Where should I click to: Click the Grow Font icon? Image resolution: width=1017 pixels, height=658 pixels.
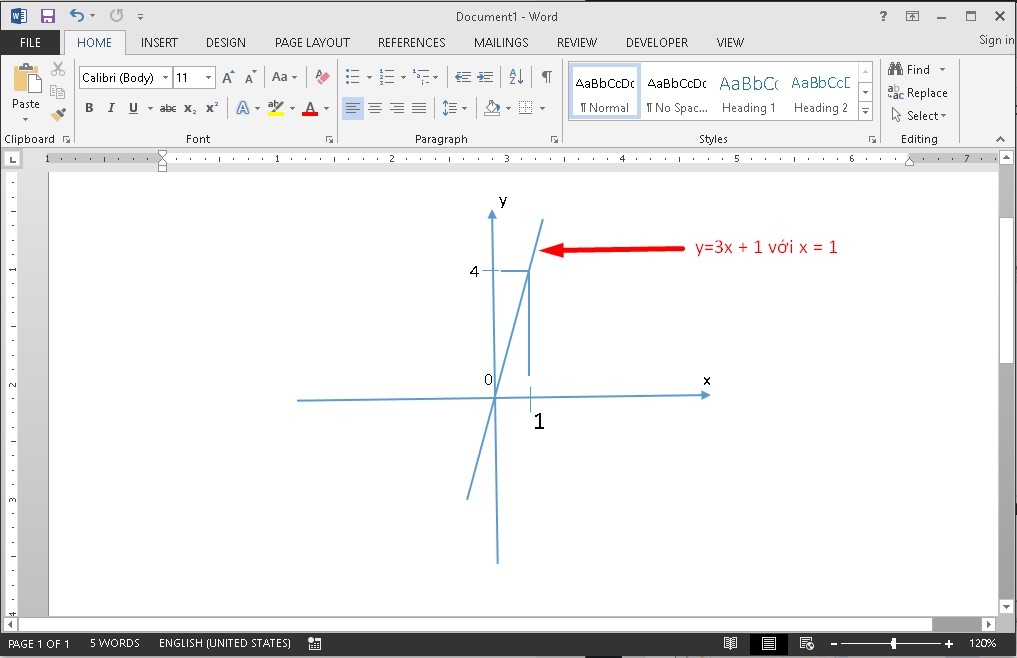(228, 77)
